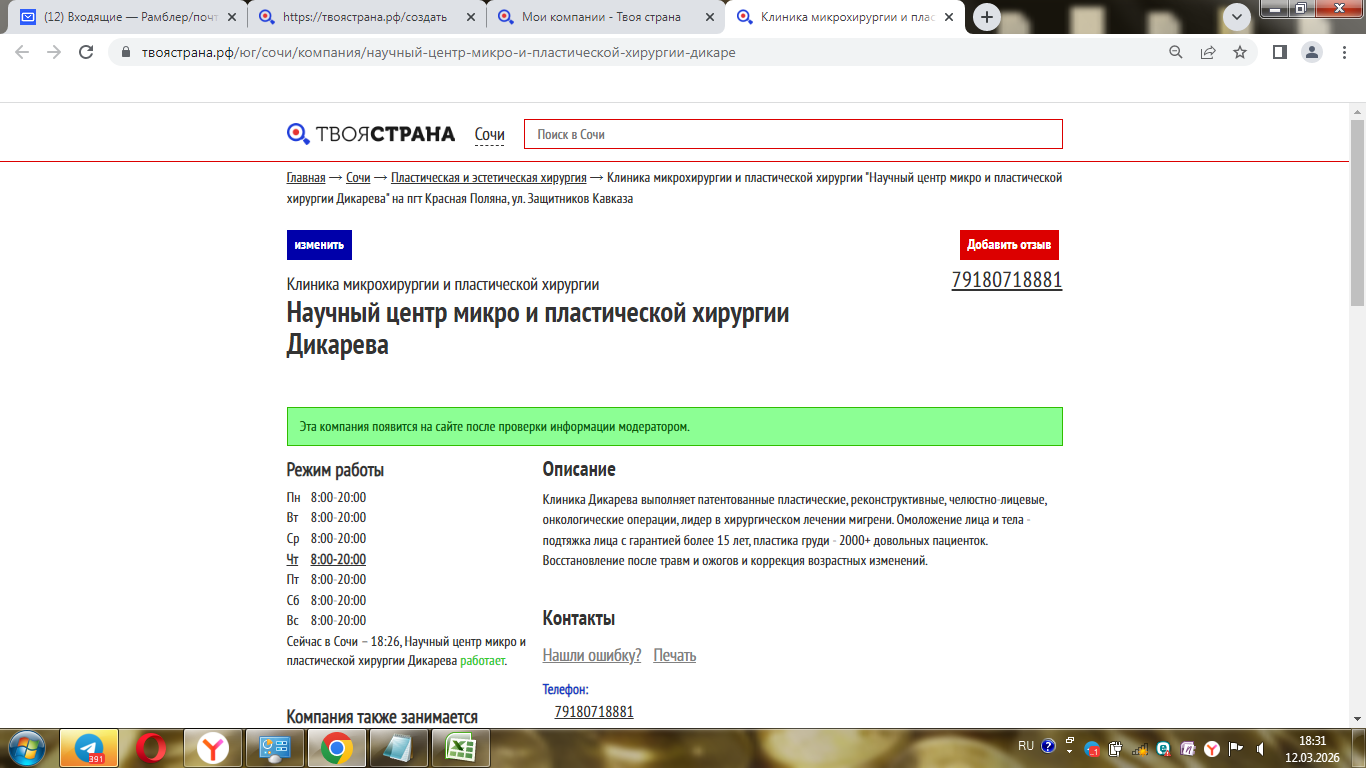Click the page's vertical scrollbar thumb
The width and height of the screenshot is (1366, 768).
pyautogui.click(x=1357, y=212)
